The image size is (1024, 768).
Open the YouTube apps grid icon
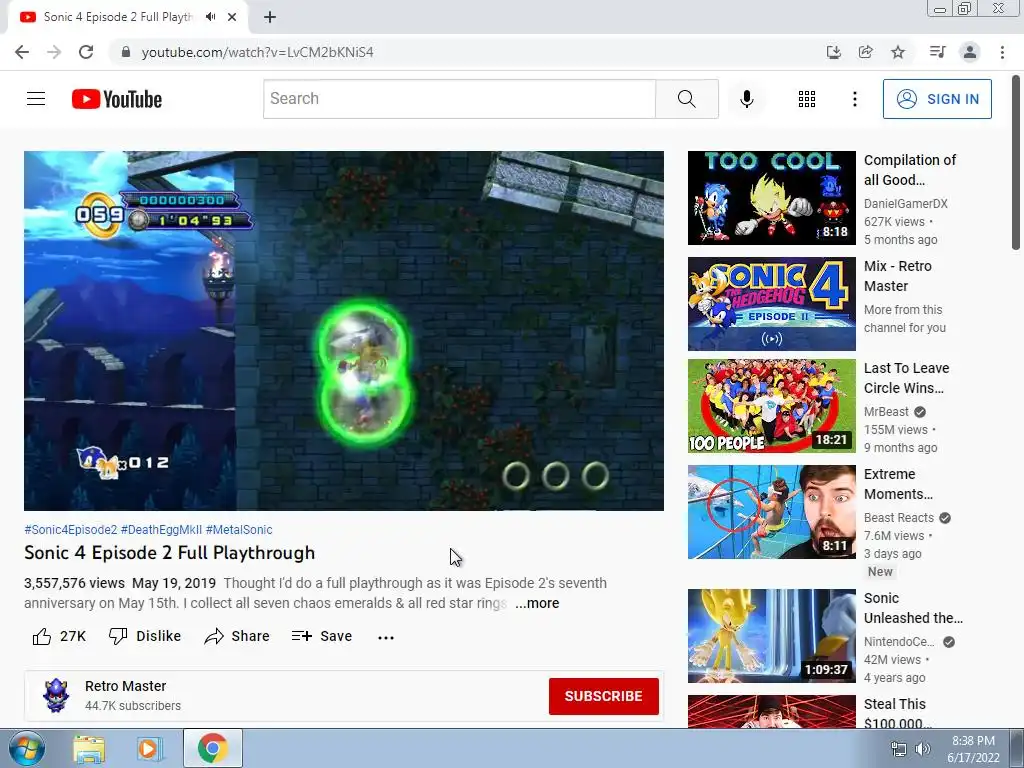tap(807, 99)
